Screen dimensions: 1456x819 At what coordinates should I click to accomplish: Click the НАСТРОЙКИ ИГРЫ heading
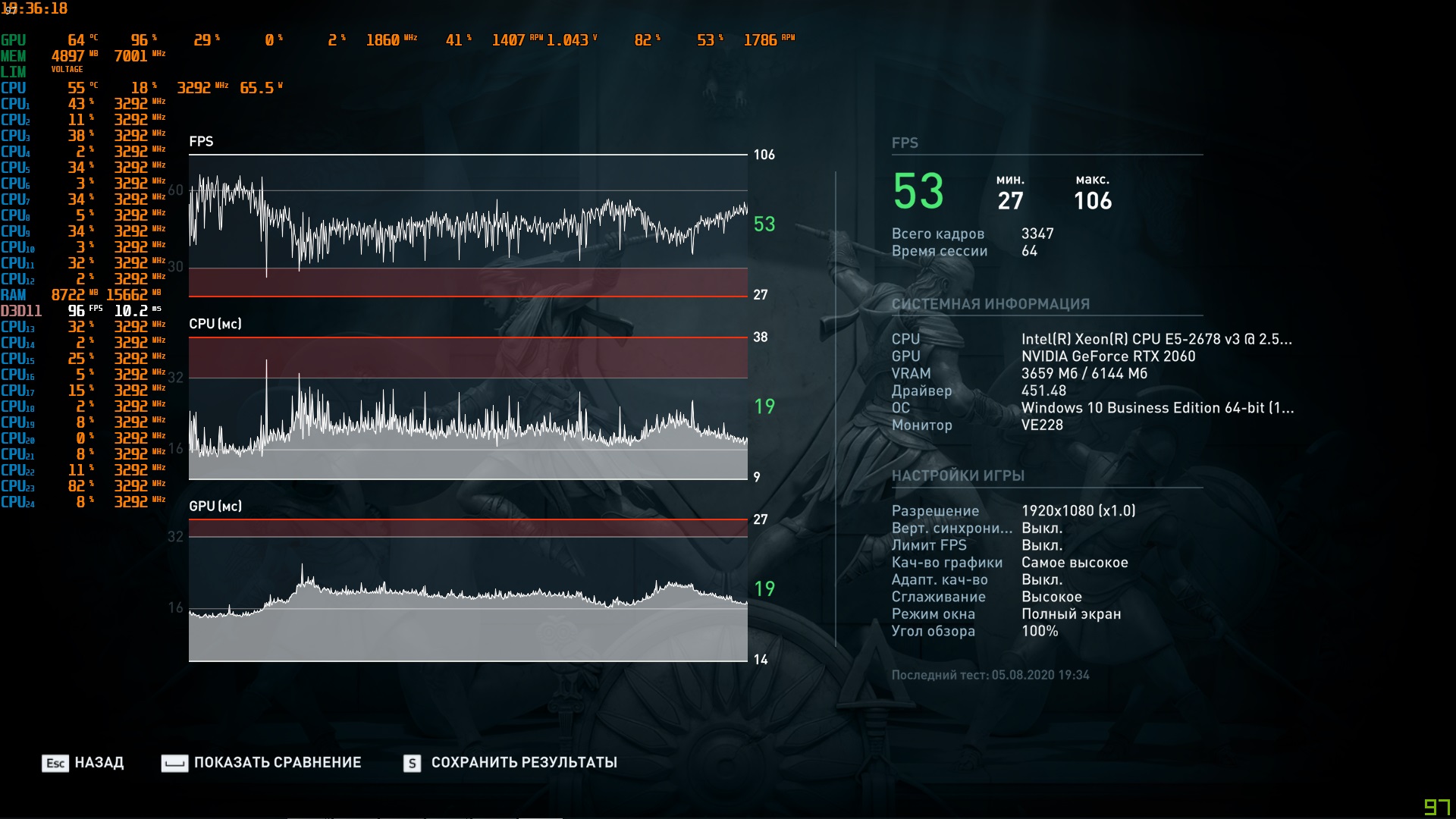[958, 475]
